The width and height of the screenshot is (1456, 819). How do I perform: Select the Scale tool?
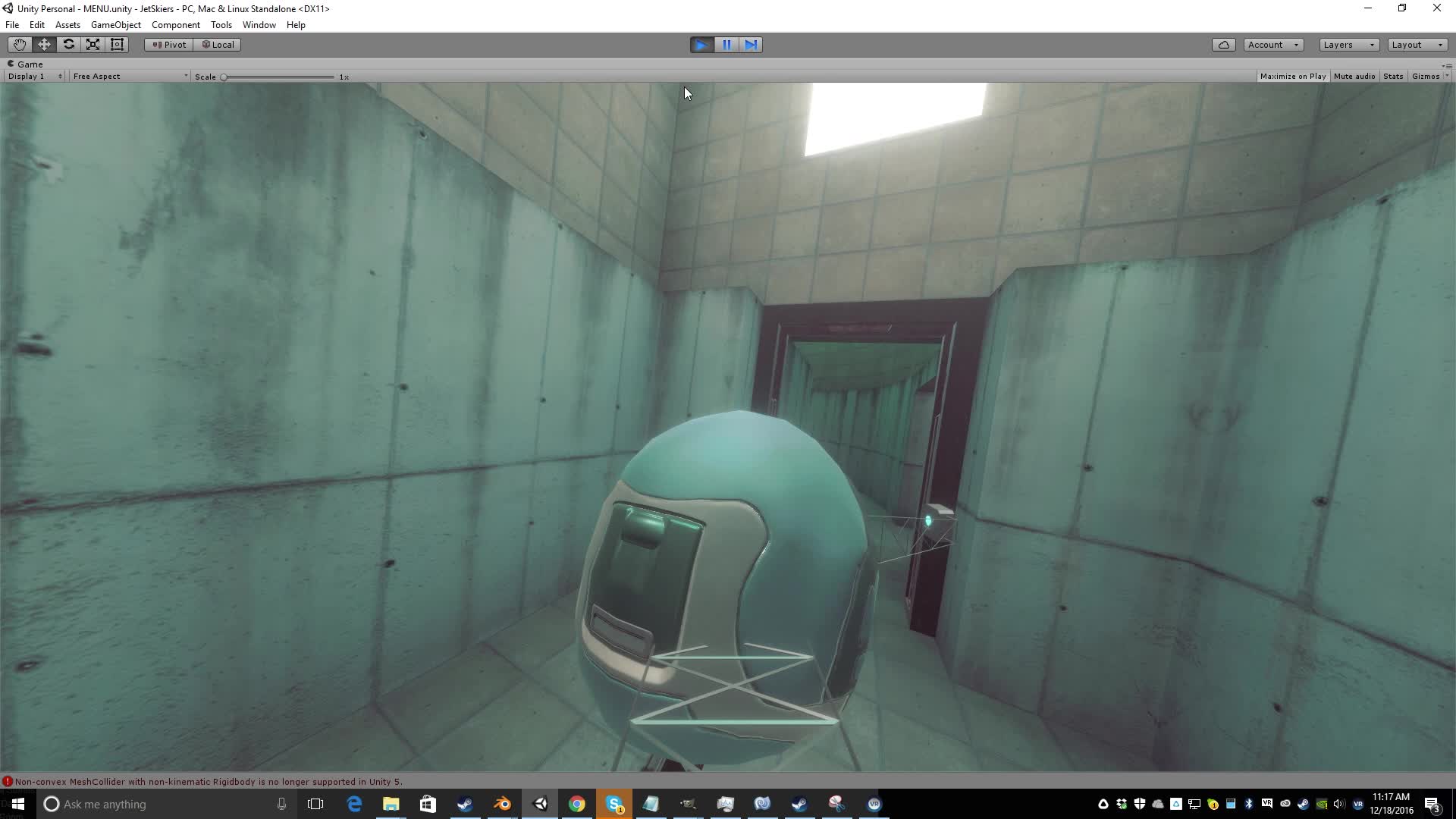93,45
